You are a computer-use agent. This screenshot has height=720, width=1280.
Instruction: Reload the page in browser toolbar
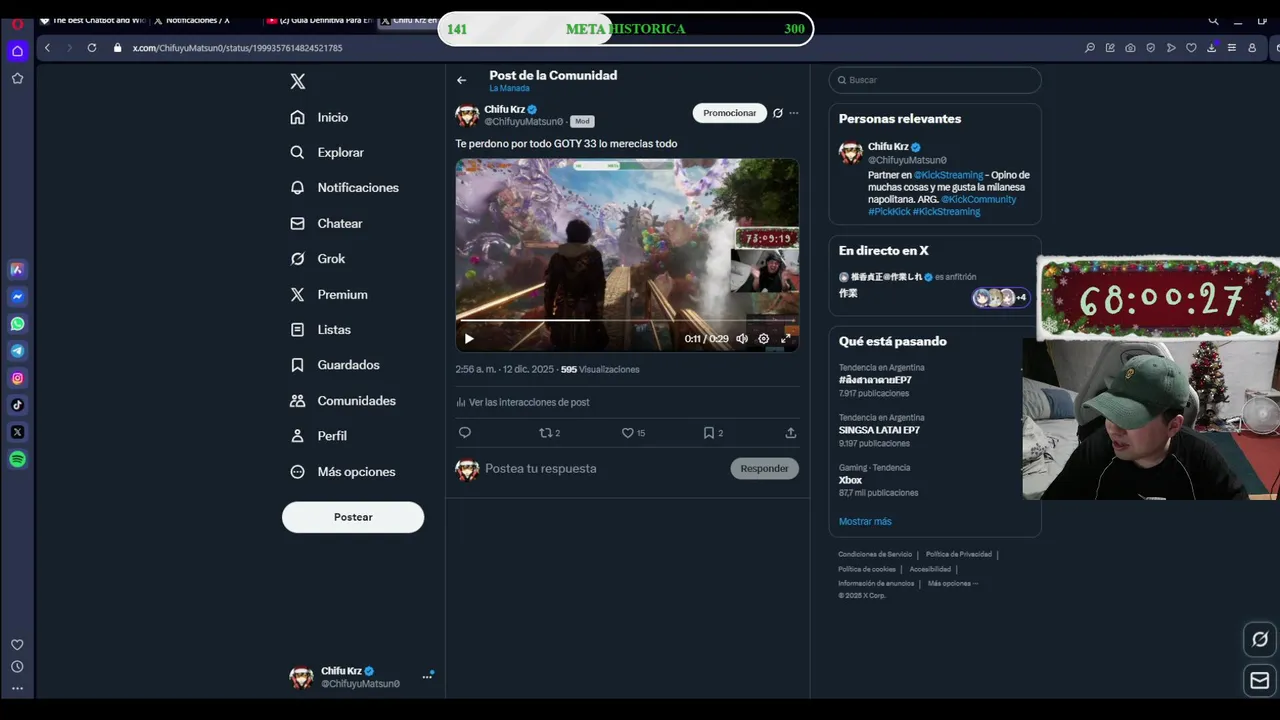[x=92, y=48]
